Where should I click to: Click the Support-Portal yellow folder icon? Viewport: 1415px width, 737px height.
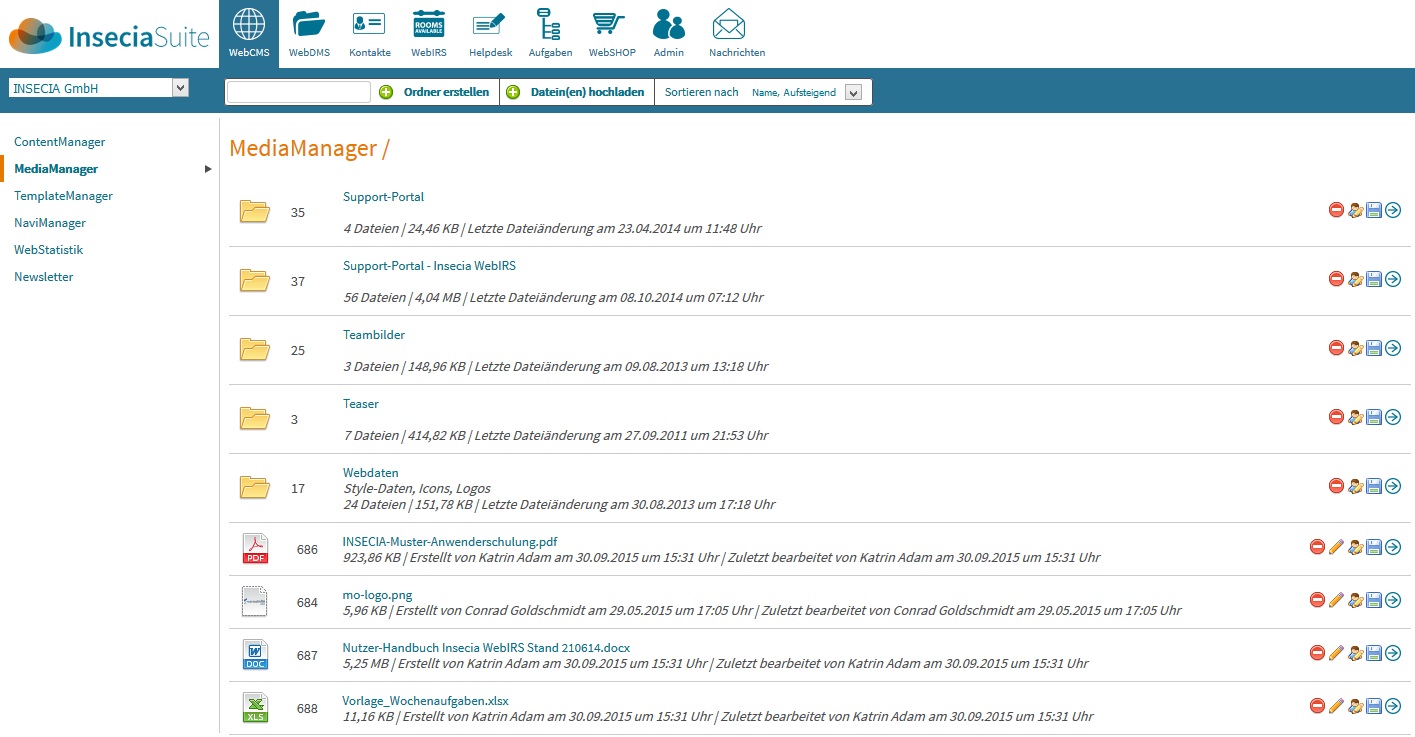255,211
